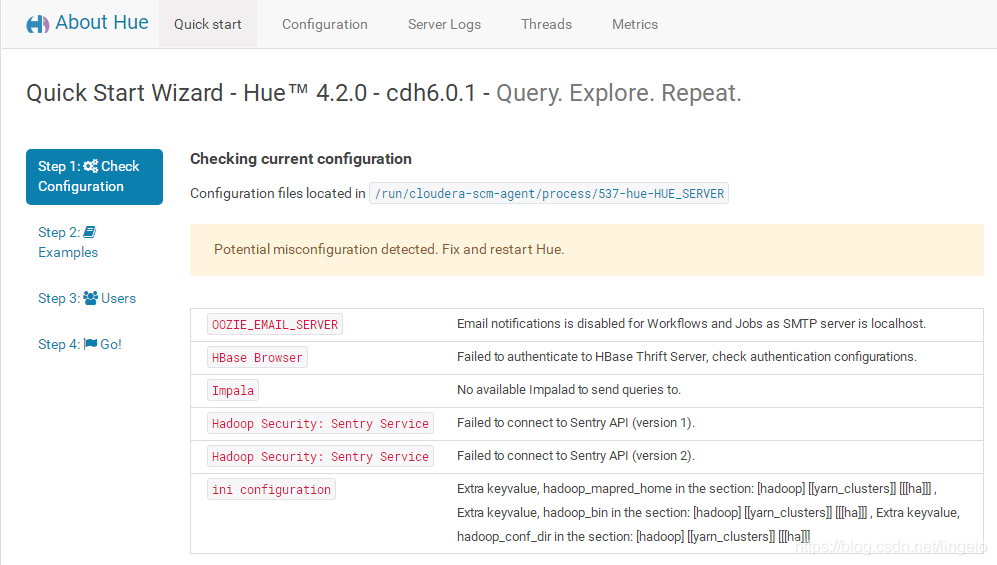Jump to Step 4: Go!
The image size is (997, 565).
click(80, 344)
